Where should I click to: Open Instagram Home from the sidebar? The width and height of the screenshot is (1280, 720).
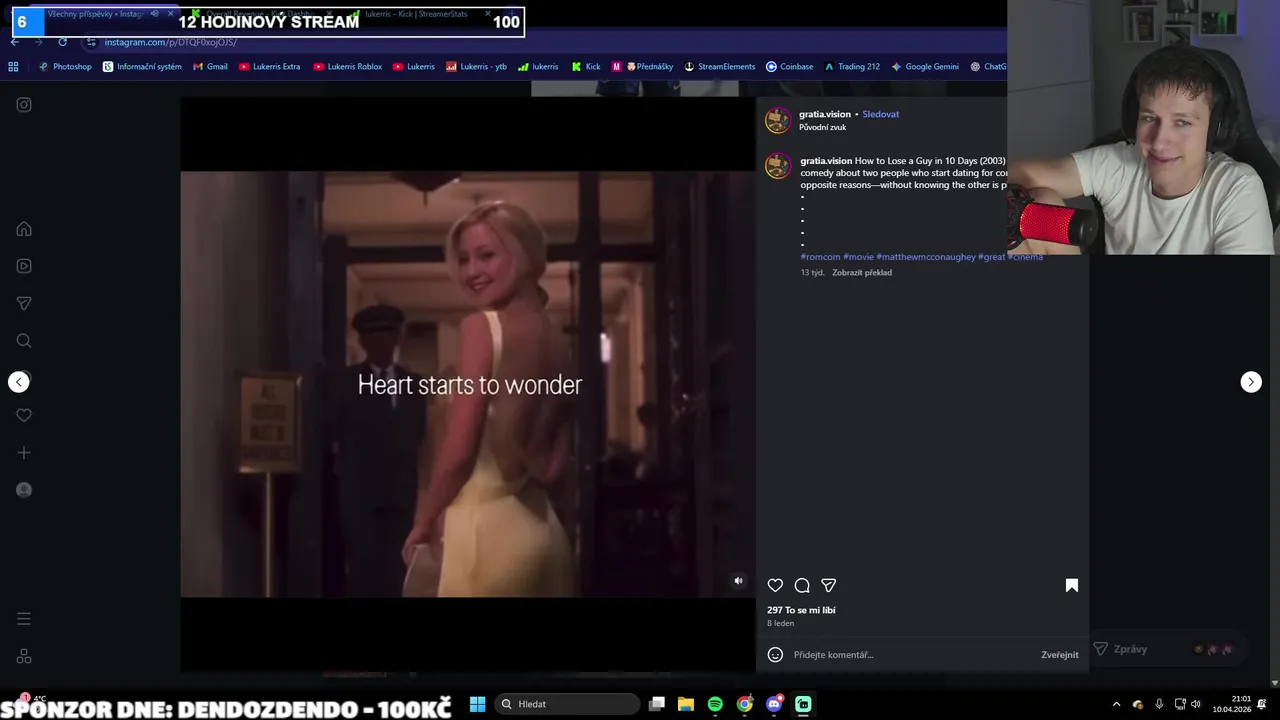(x=24, y=229)
